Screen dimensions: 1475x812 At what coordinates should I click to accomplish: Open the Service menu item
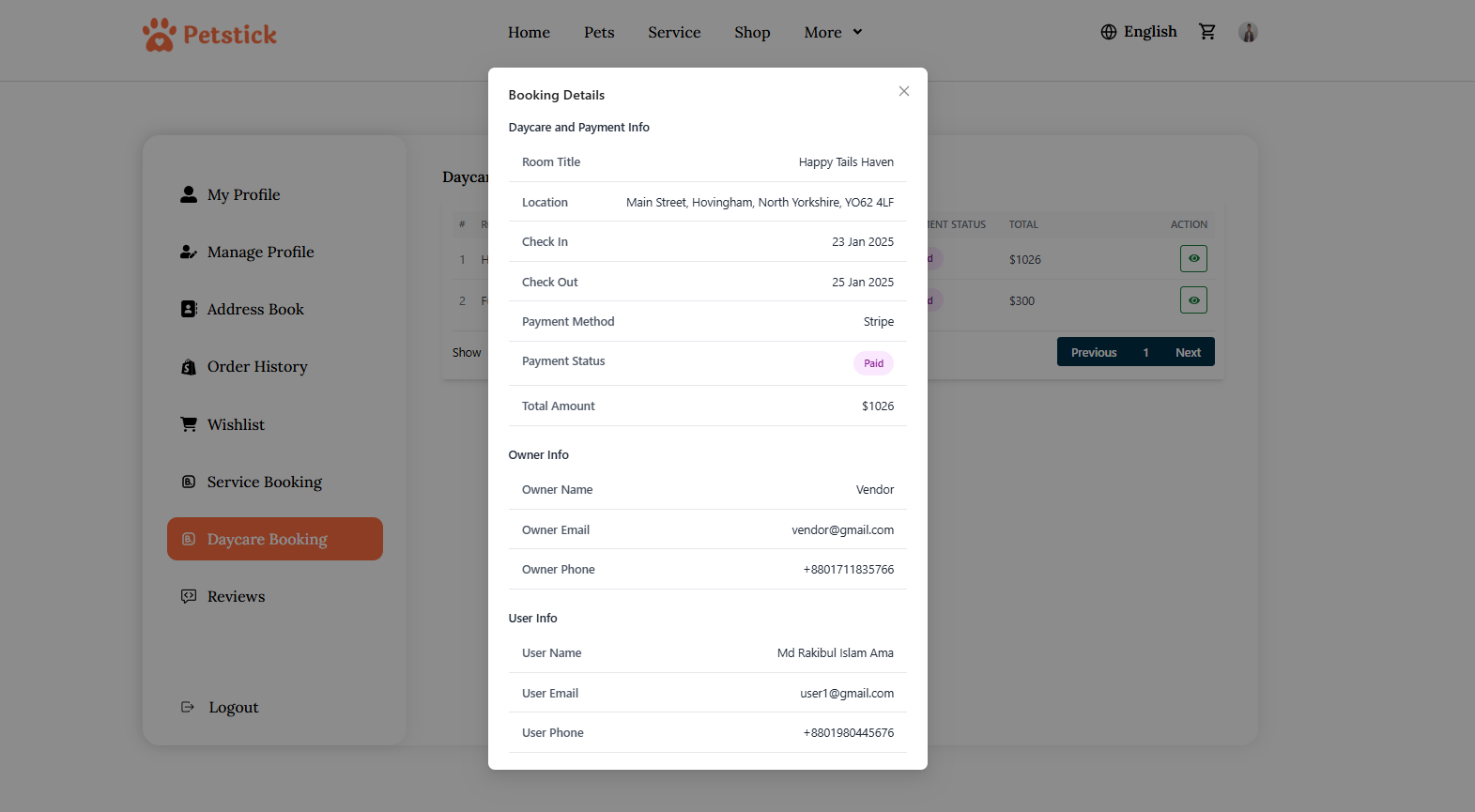click(x=674, y=32)
